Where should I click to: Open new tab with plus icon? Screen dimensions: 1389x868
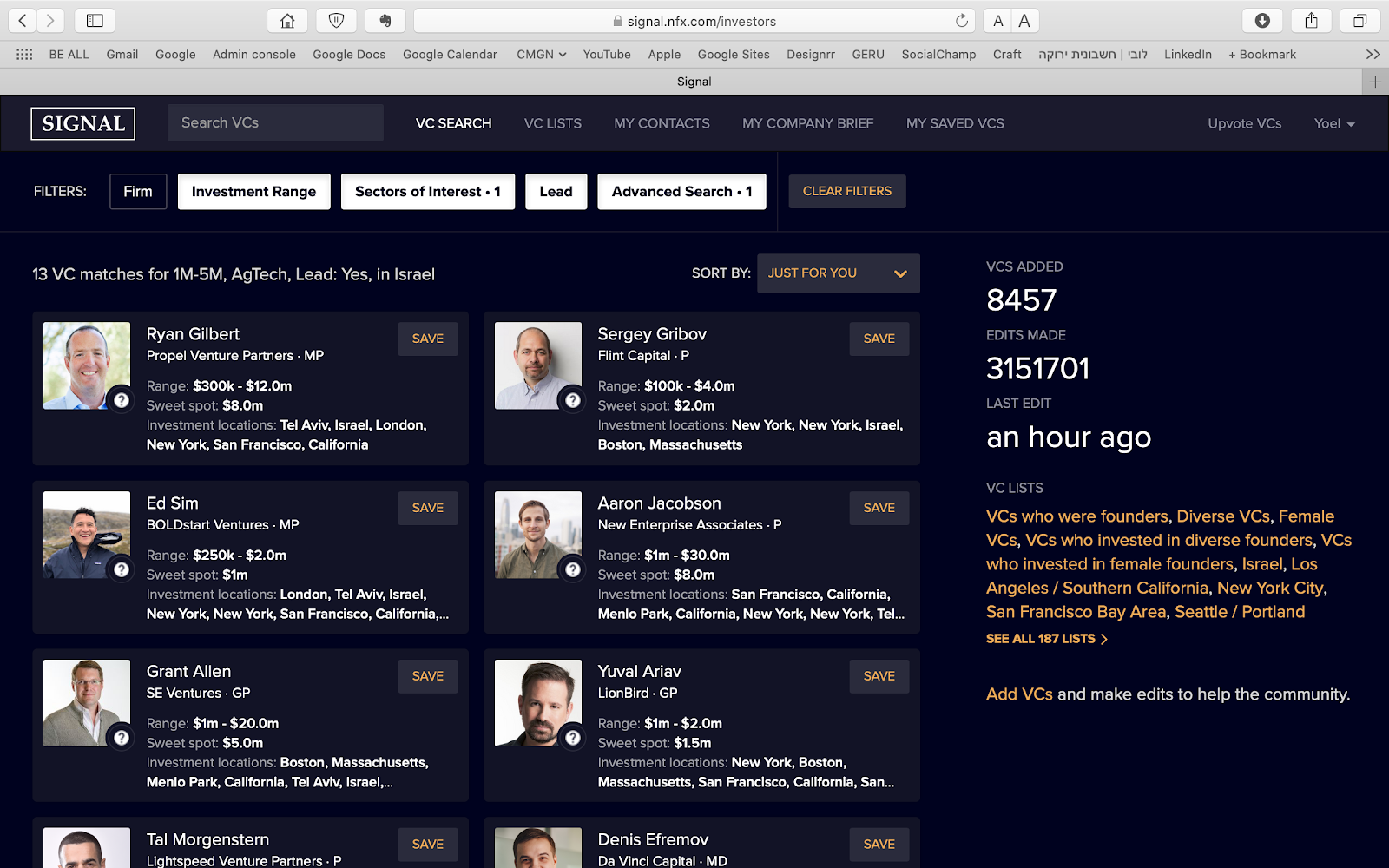1375,82
